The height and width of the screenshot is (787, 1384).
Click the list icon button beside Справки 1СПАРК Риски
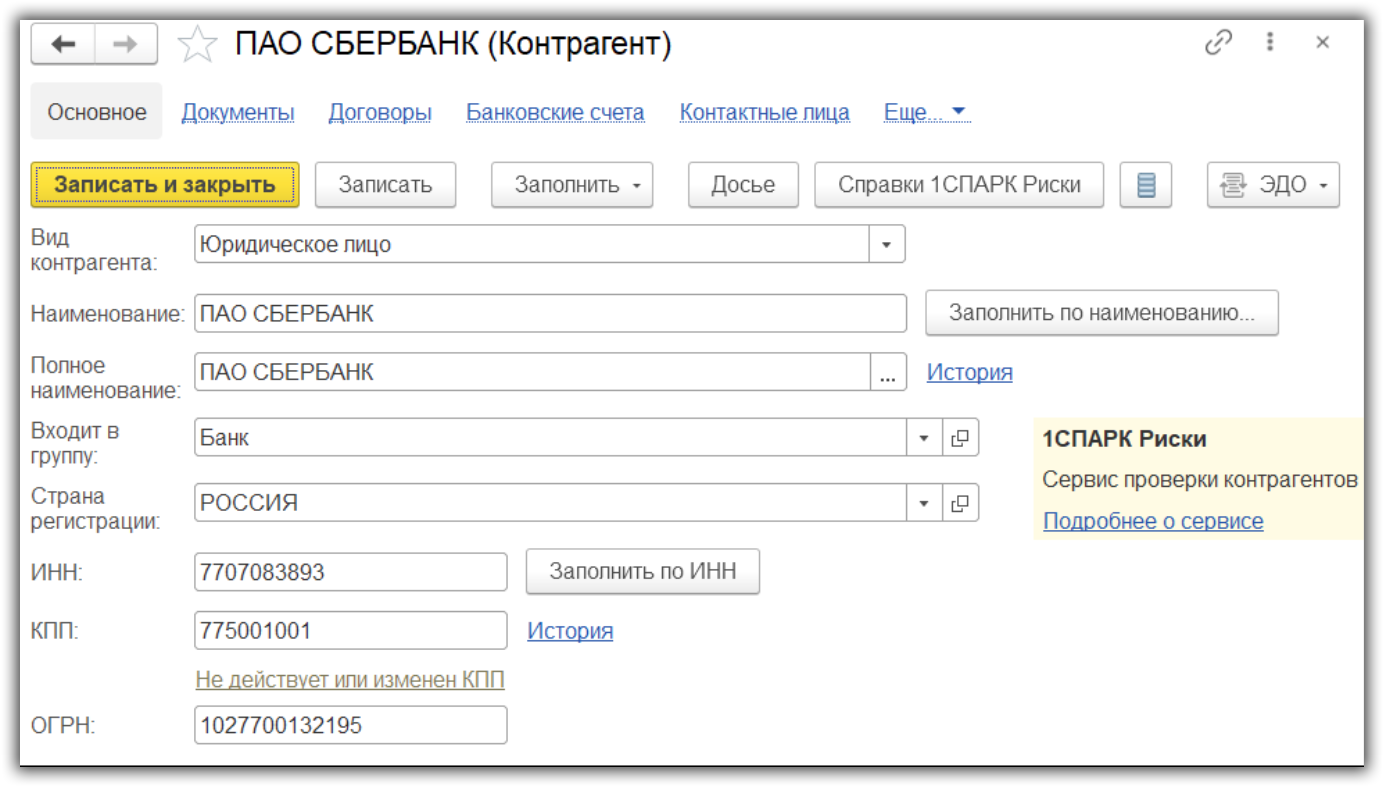1146,185
